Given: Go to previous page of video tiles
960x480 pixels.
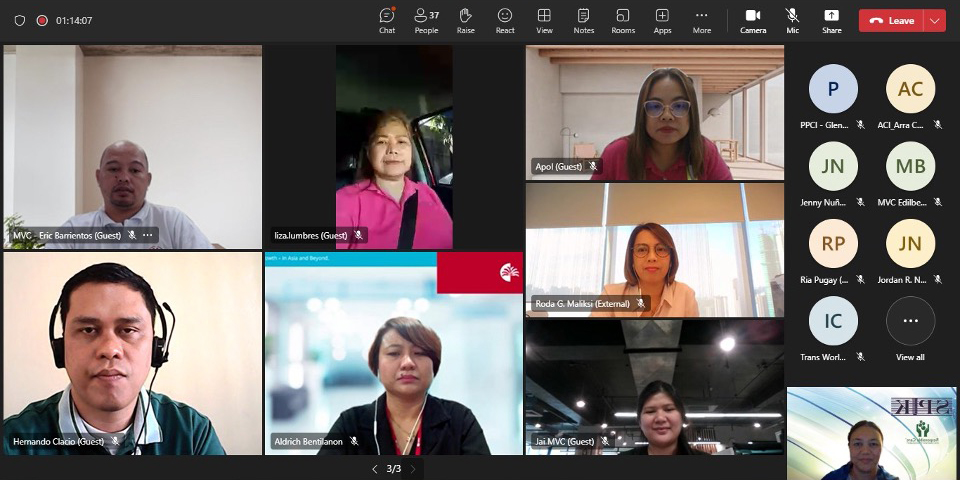Looking at the screenshot, I should (375, 469).
